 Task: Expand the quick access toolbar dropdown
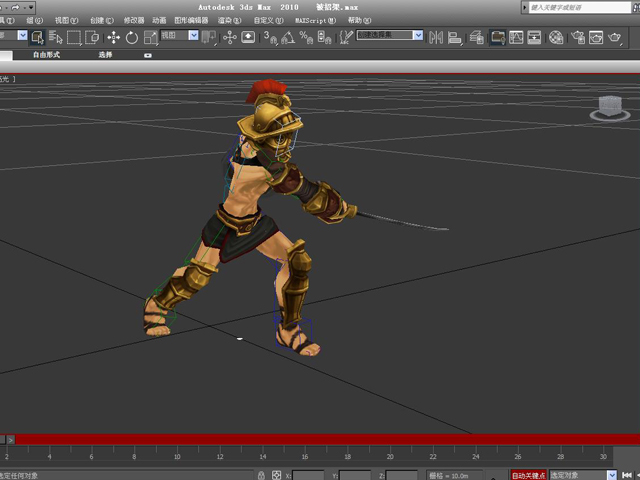(x=31, y=7)
